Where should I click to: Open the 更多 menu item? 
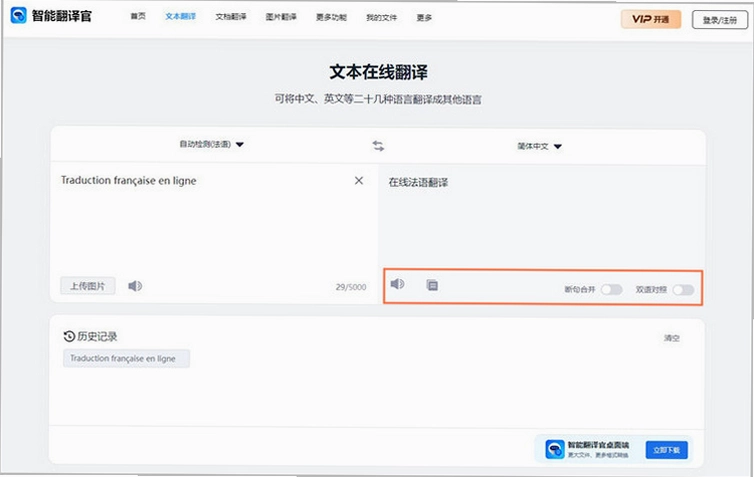point(424,17)
